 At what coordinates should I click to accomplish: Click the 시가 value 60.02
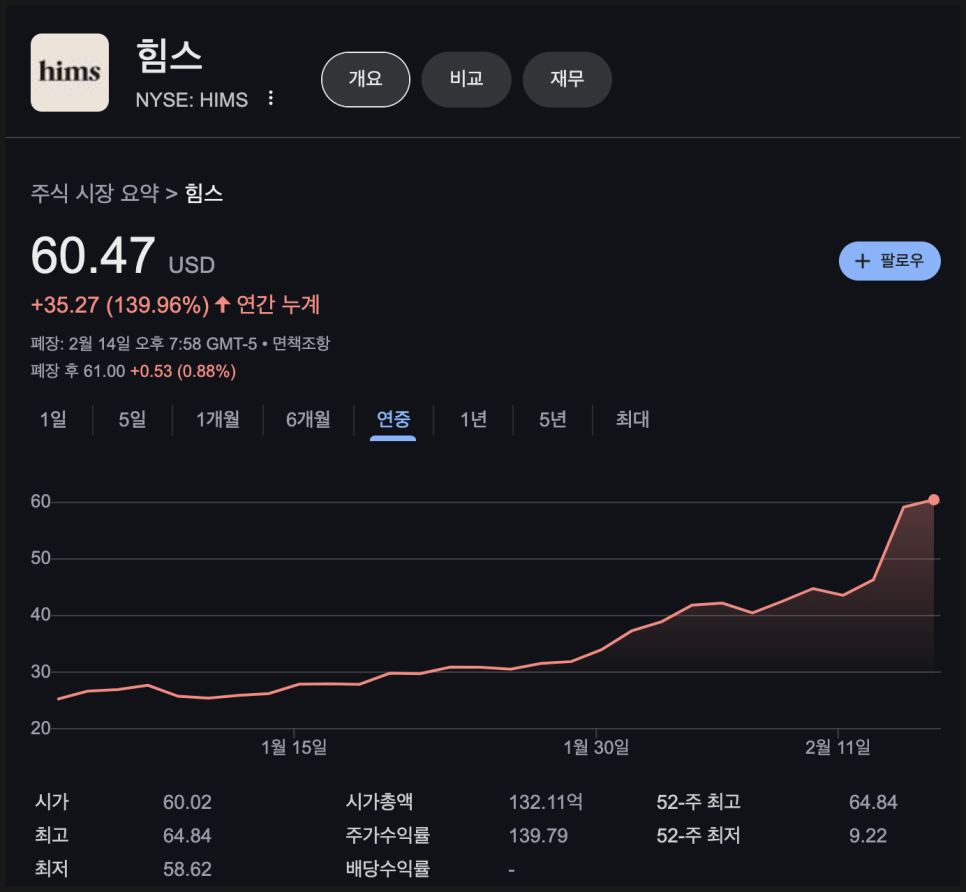(187, 802)
